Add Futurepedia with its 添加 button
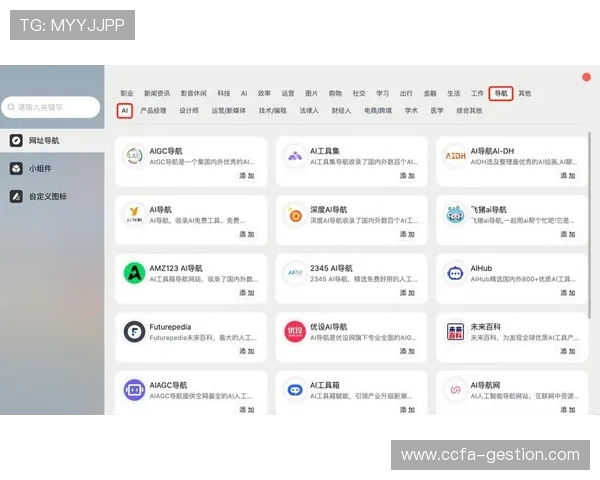Viewport: 600px width, 480px height. (x=247, y=351)
